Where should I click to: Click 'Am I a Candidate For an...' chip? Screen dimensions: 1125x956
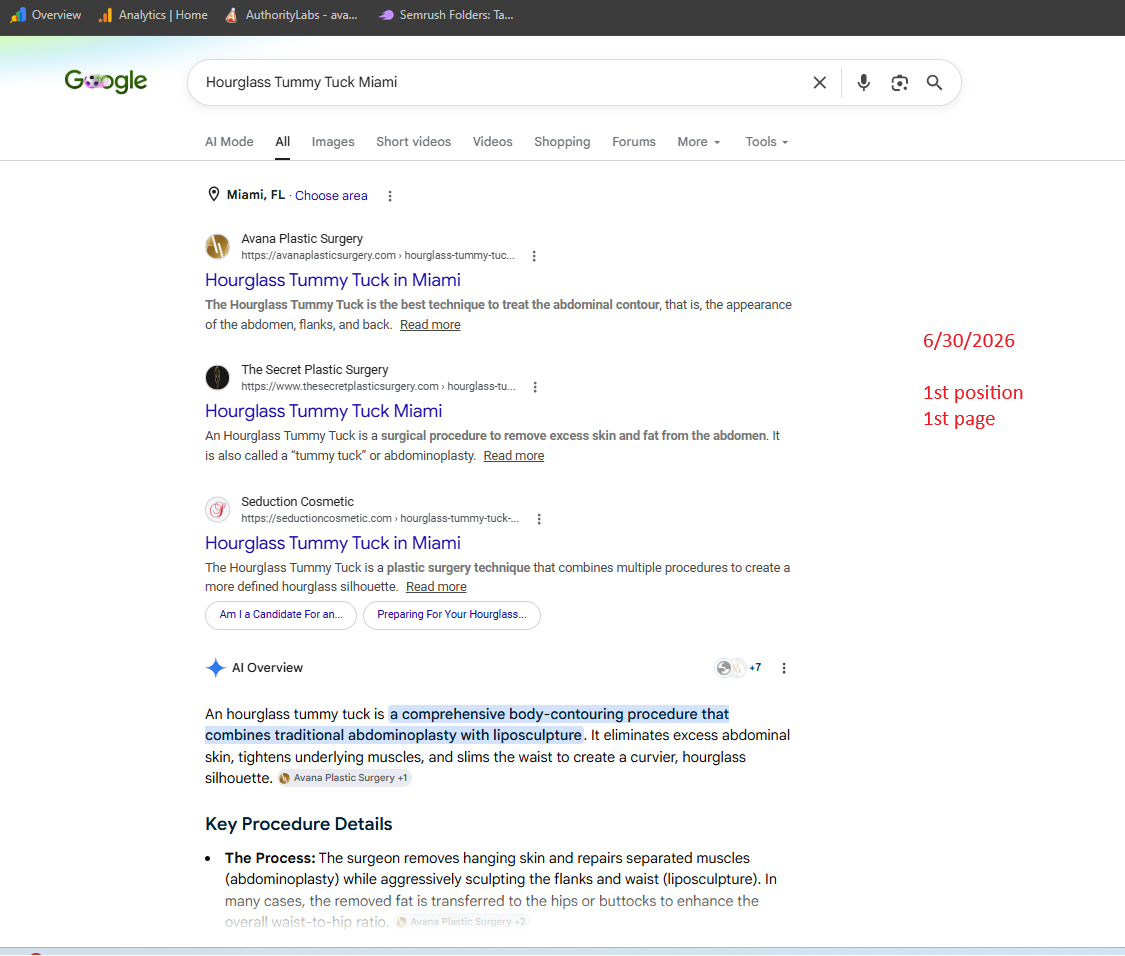281,615
